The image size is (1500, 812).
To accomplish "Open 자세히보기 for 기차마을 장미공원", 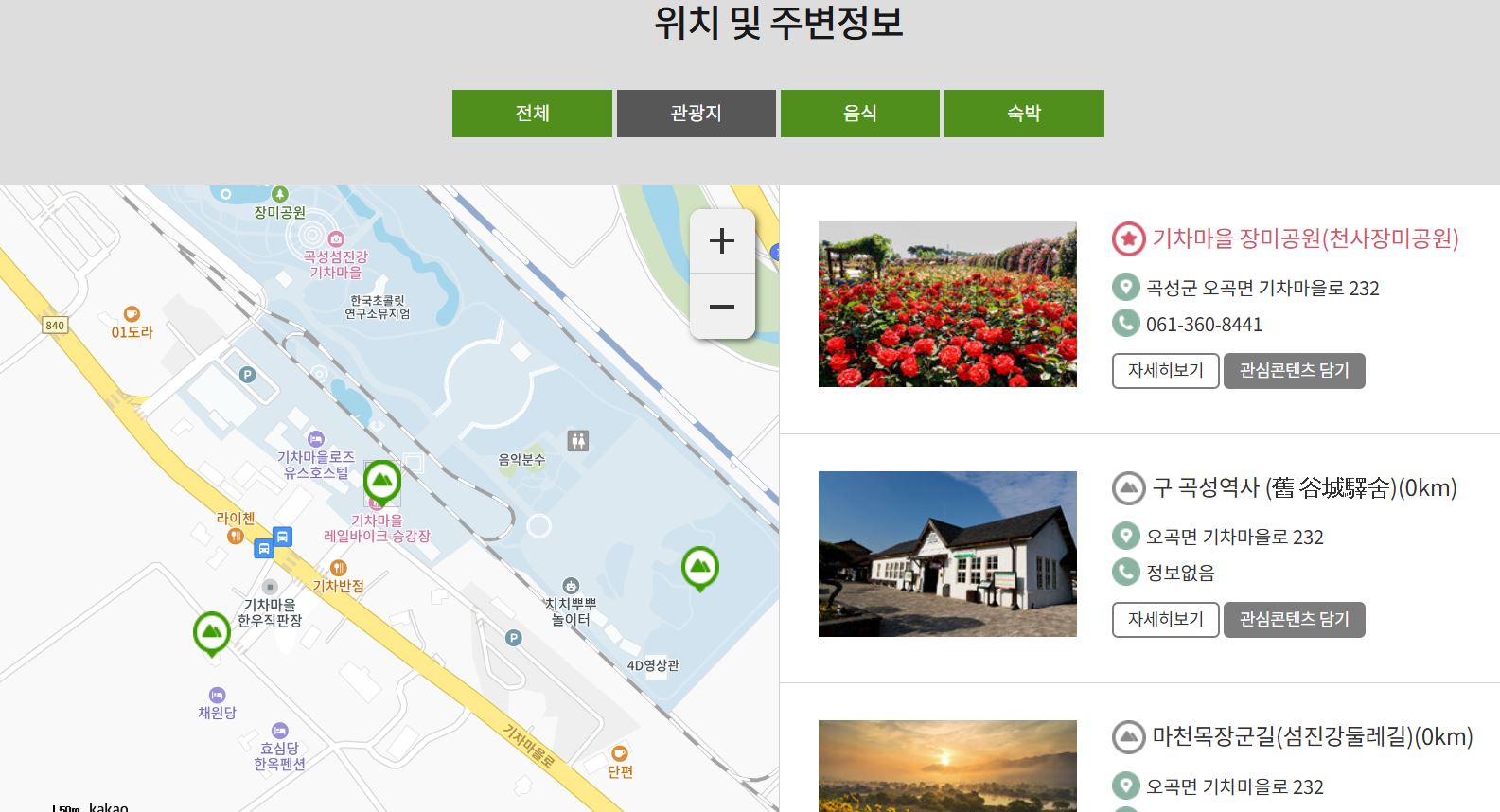I will (x=1166, y=370).
